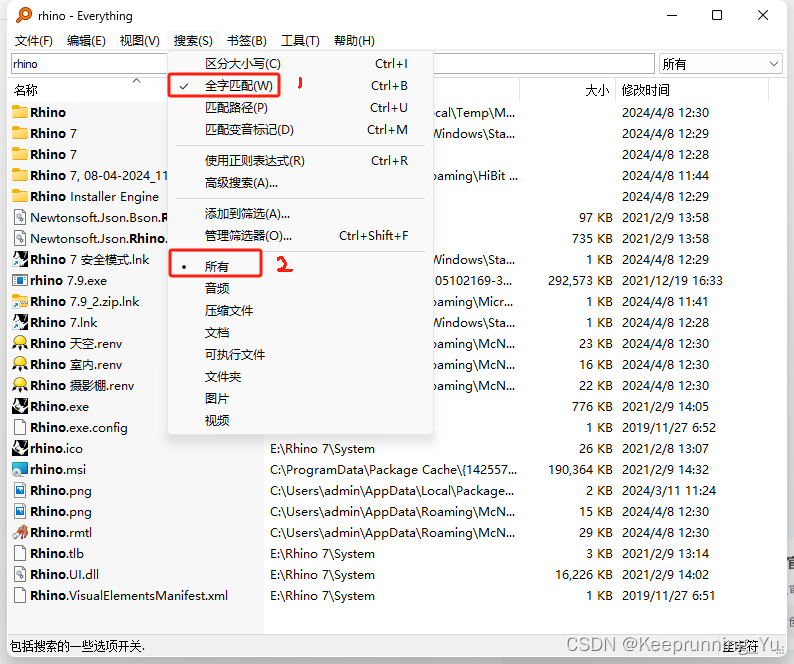
Task: Open the 文件(F) menu
Action: tap(34, 41)
